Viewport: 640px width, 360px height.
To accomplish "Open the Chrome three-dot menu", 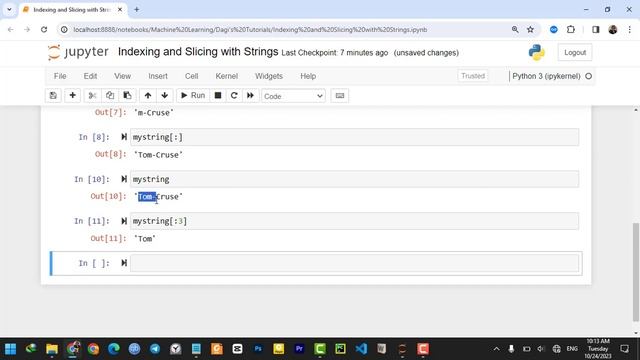I will pyautogui.click(x=629, y=29).
